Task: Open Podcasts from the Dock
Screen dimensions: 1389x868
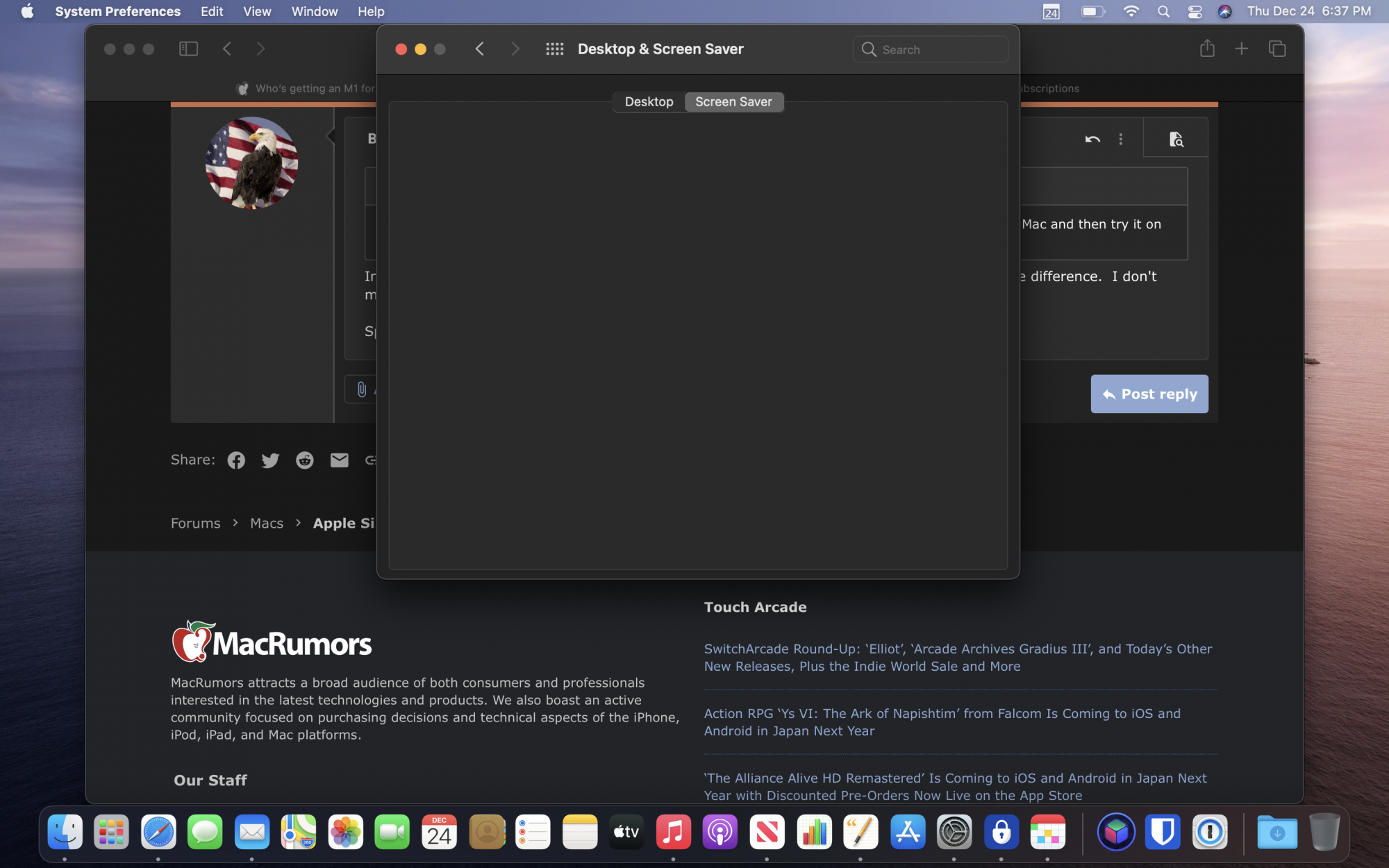Action: (720, 831)
